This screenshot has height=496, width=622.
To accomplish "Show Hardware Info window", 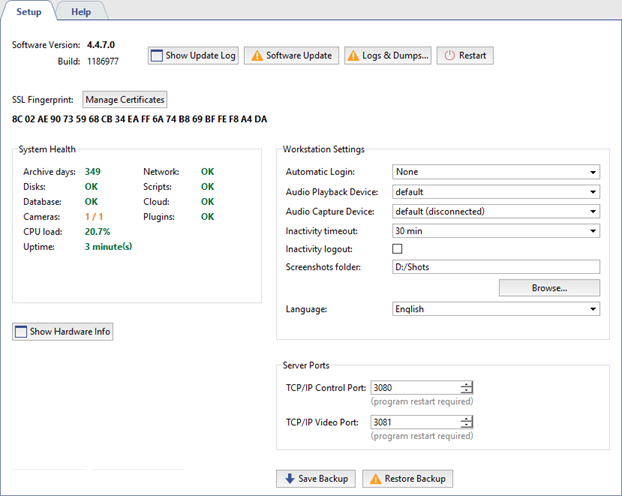I will [x=63, y=331].
